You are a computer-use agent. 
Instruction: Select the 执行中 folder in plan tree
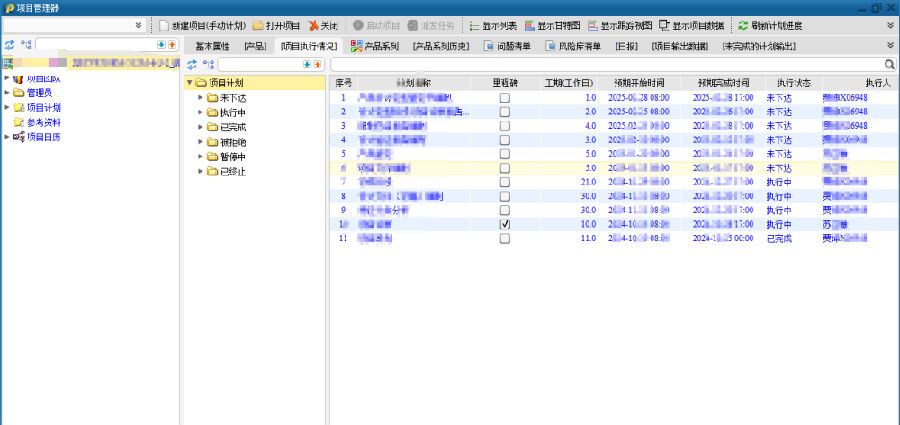point(232,113)
